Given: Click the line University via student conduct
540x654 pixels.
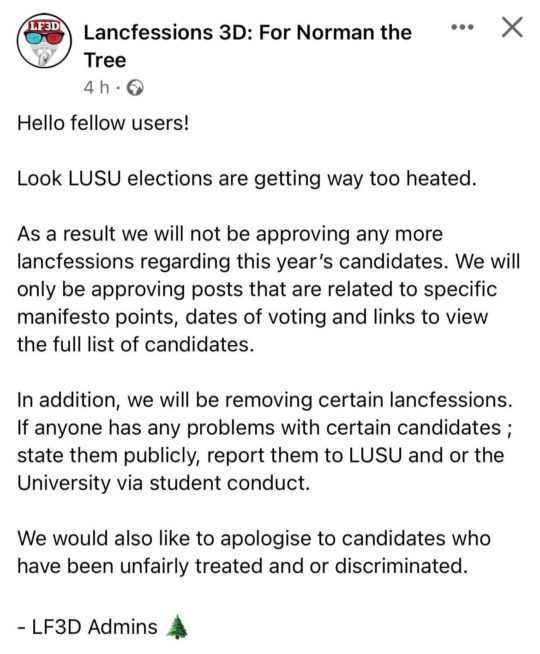Looking at the screenshot, I should point(163,483).
